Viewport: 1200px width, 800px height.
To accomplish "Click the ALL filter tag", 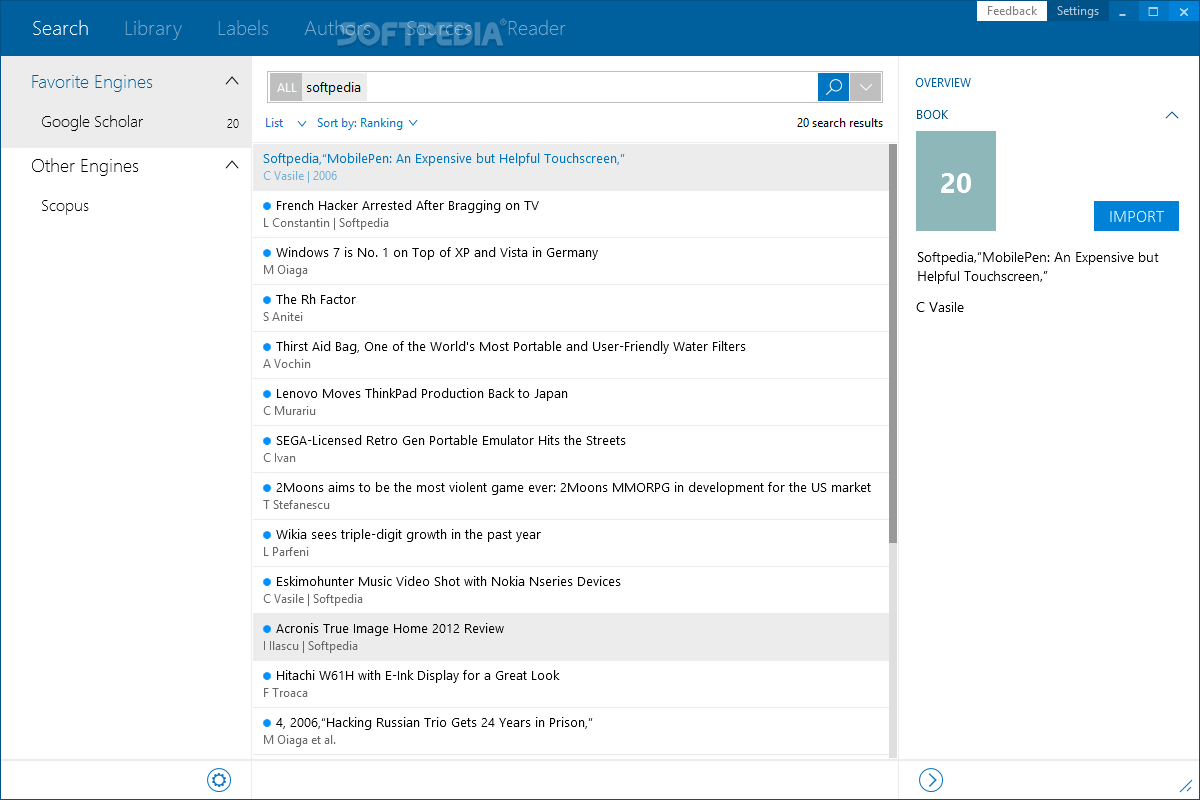I will 287,87.
